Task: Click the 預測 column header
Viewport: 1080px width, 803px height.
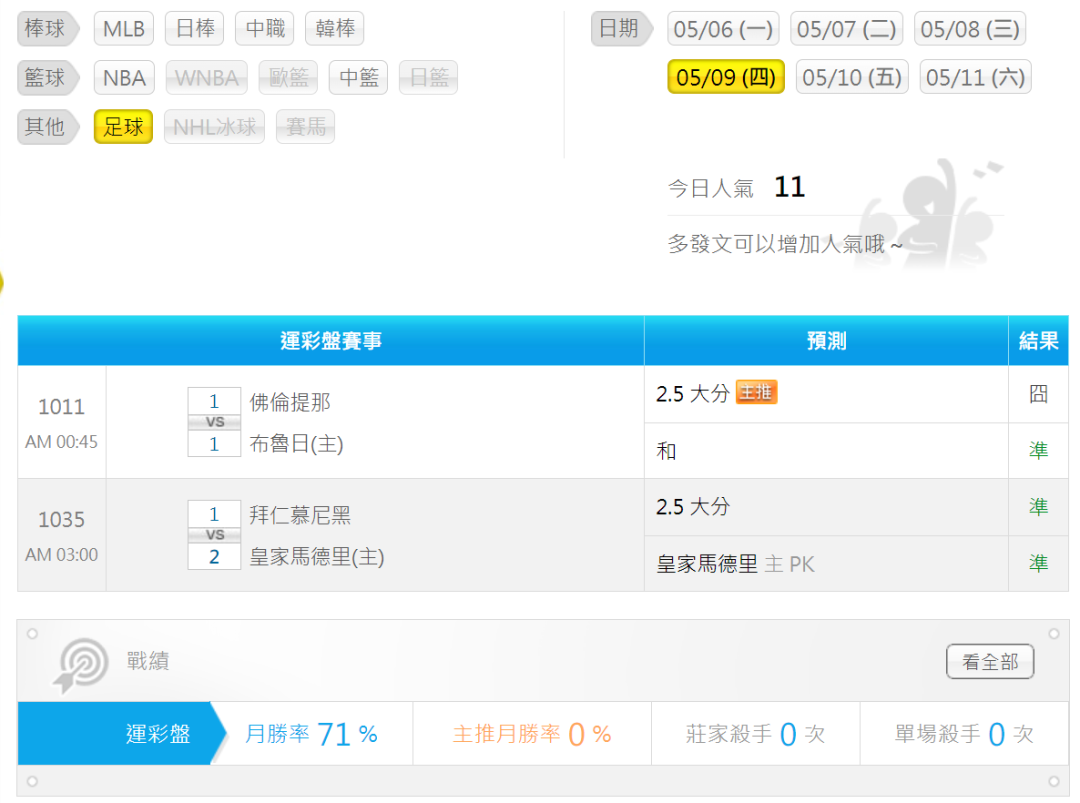Action: click(x=827, y=341)
